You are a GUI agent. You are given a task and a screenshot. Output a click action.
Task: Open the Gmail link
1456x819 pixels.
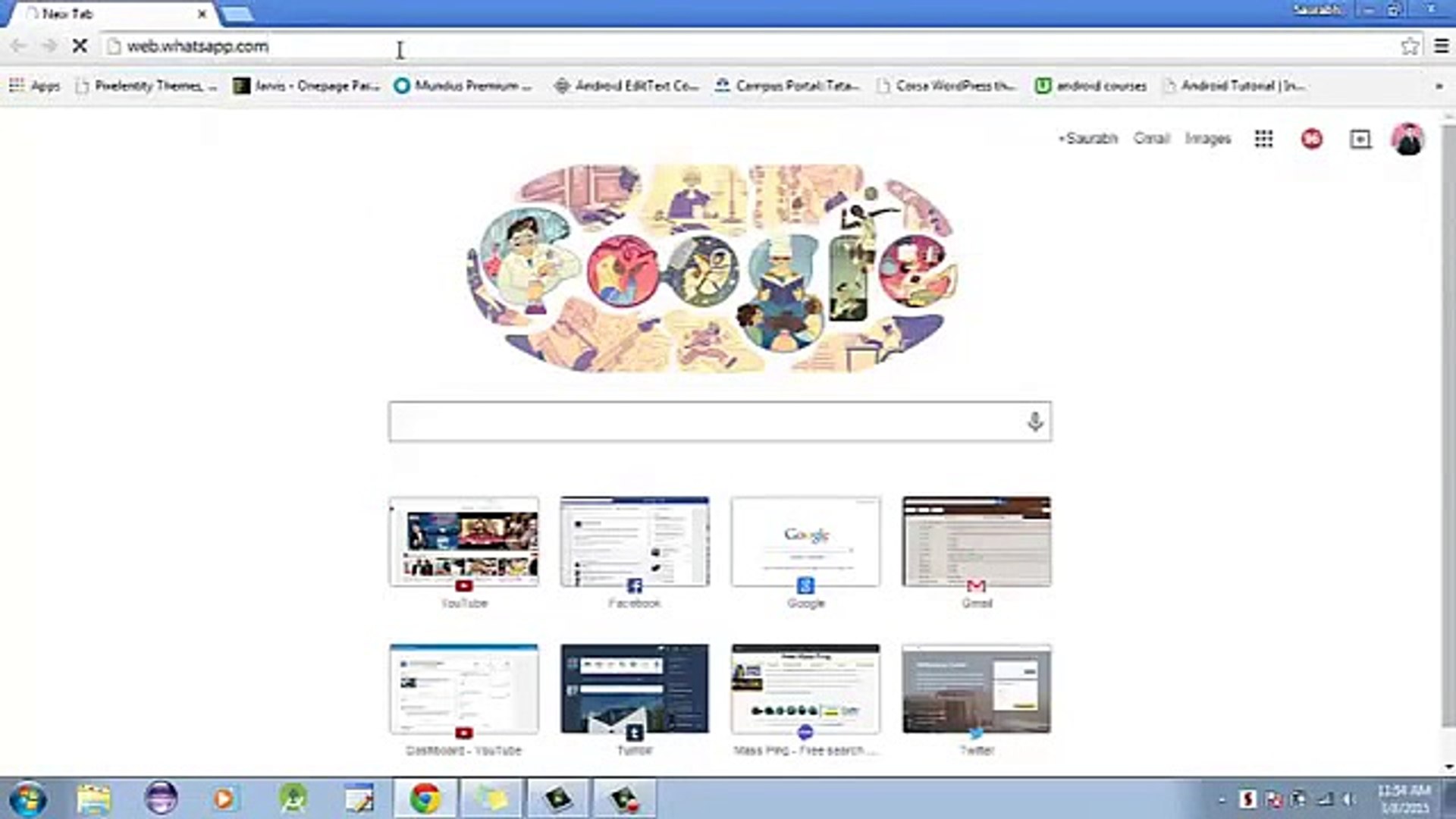[1151, 139]
